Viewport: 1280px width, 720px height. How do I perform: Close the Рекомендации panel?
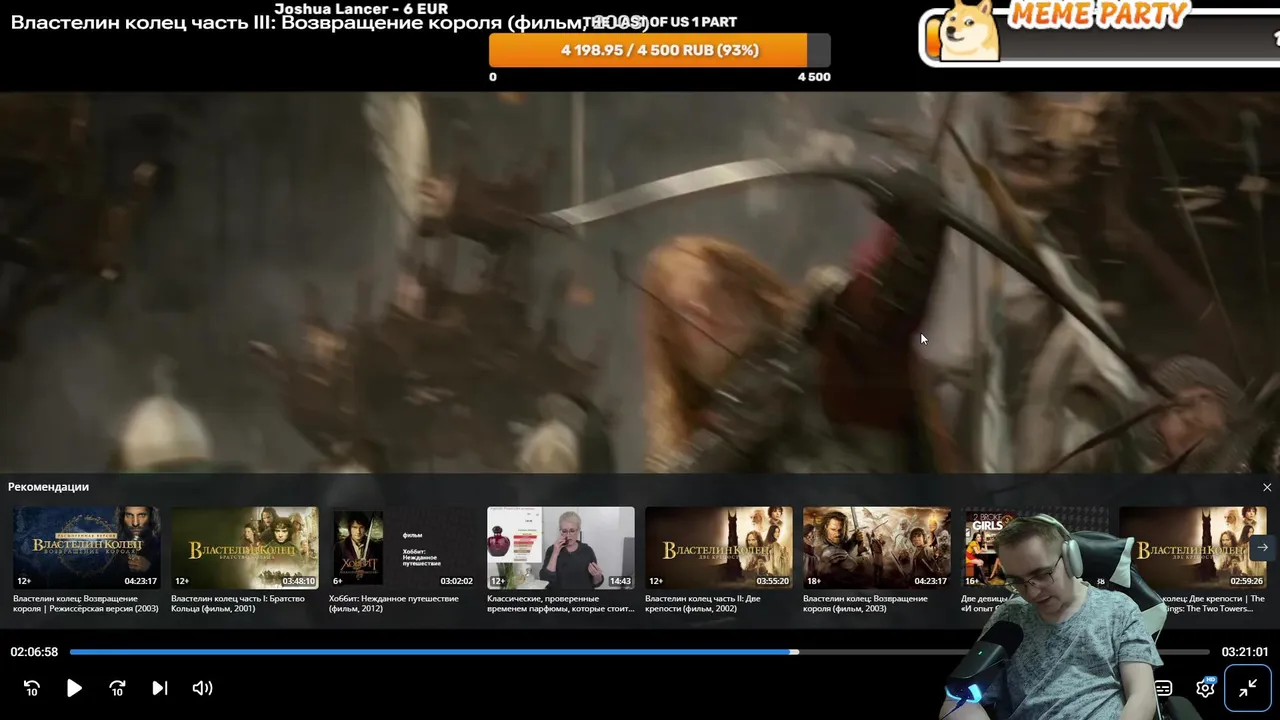point(1267,487)
